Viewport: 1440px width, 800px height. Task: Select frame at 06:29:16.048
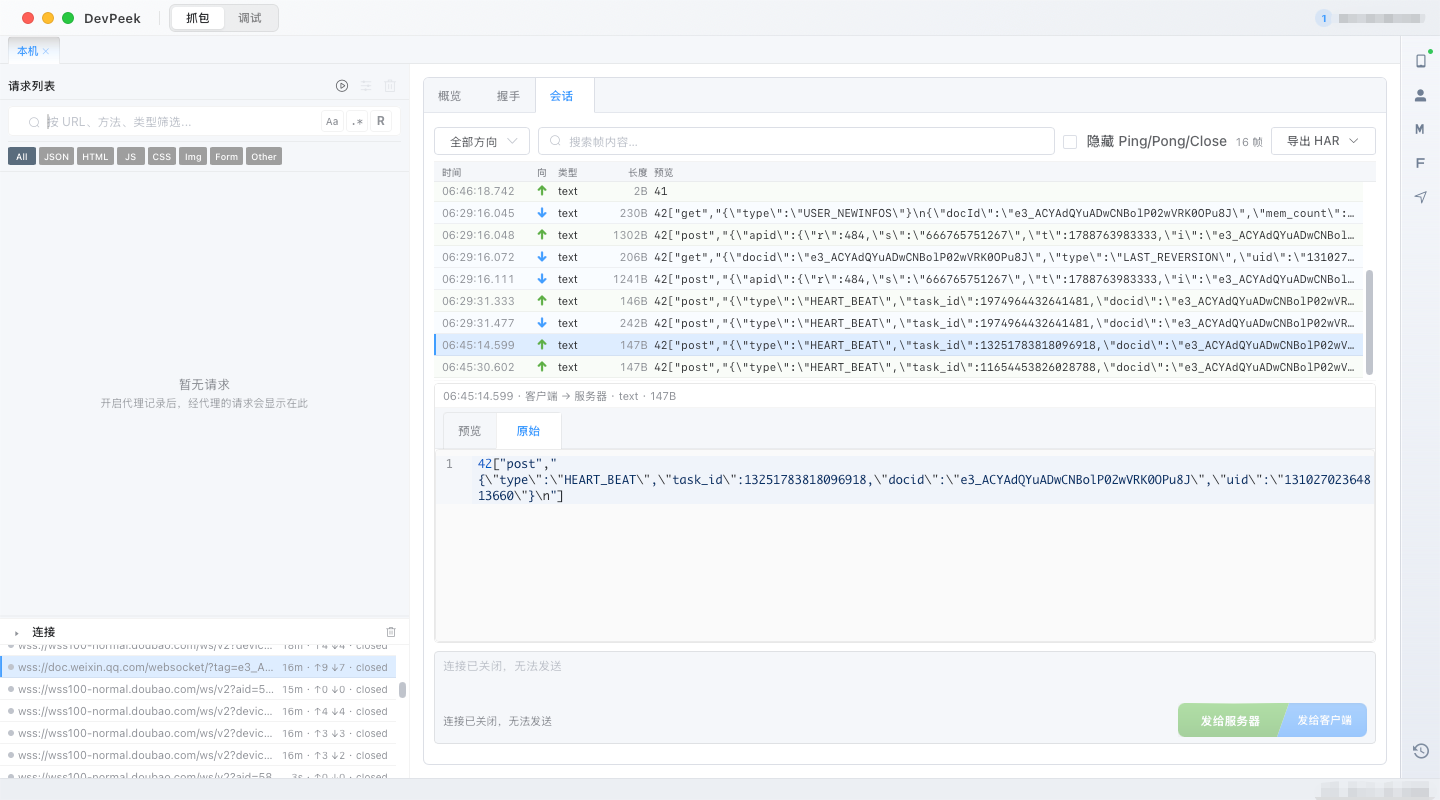[x=898, y=235]
